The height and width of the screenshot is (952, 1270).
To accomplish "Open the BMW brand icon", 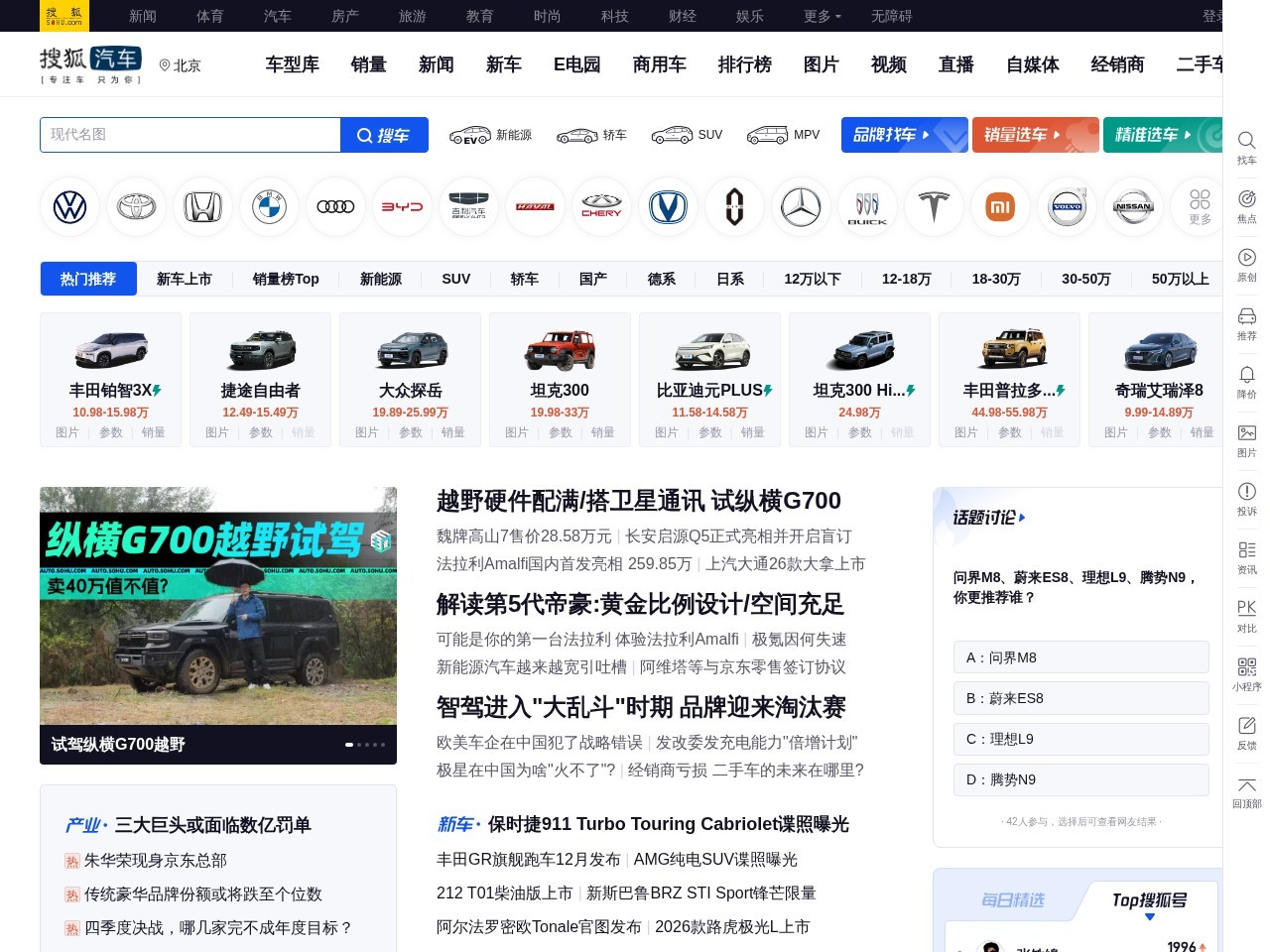I will click(269, 207).
